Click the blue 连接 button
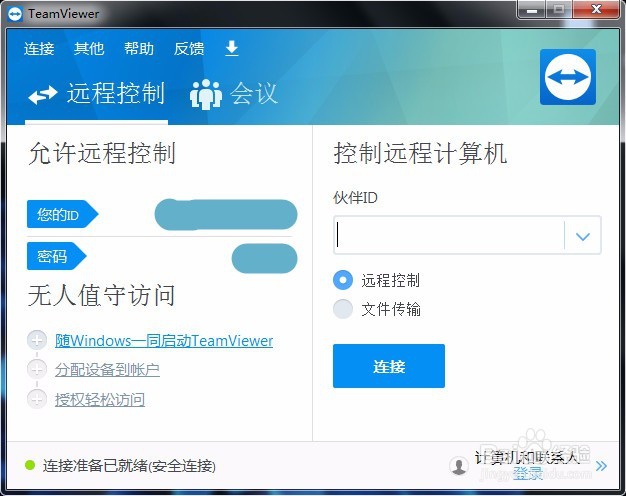 coord(389,366)
